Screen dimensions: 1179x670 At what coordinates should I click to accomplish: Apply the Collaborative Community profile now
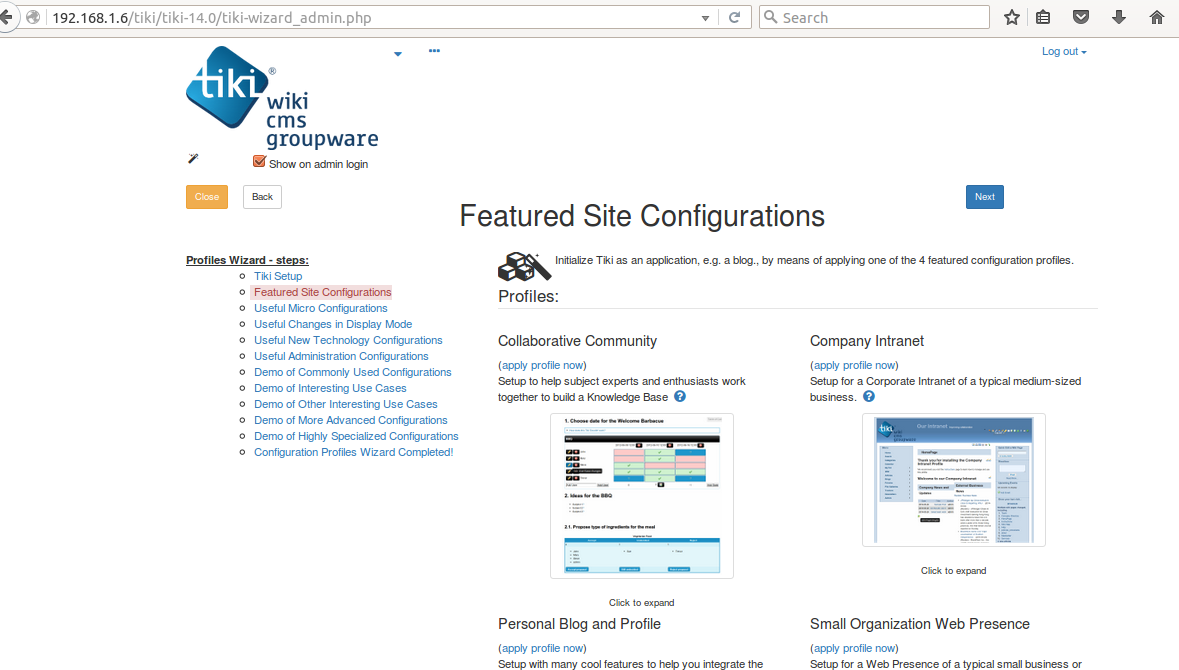pyautogui.click(x=542, y=365)
